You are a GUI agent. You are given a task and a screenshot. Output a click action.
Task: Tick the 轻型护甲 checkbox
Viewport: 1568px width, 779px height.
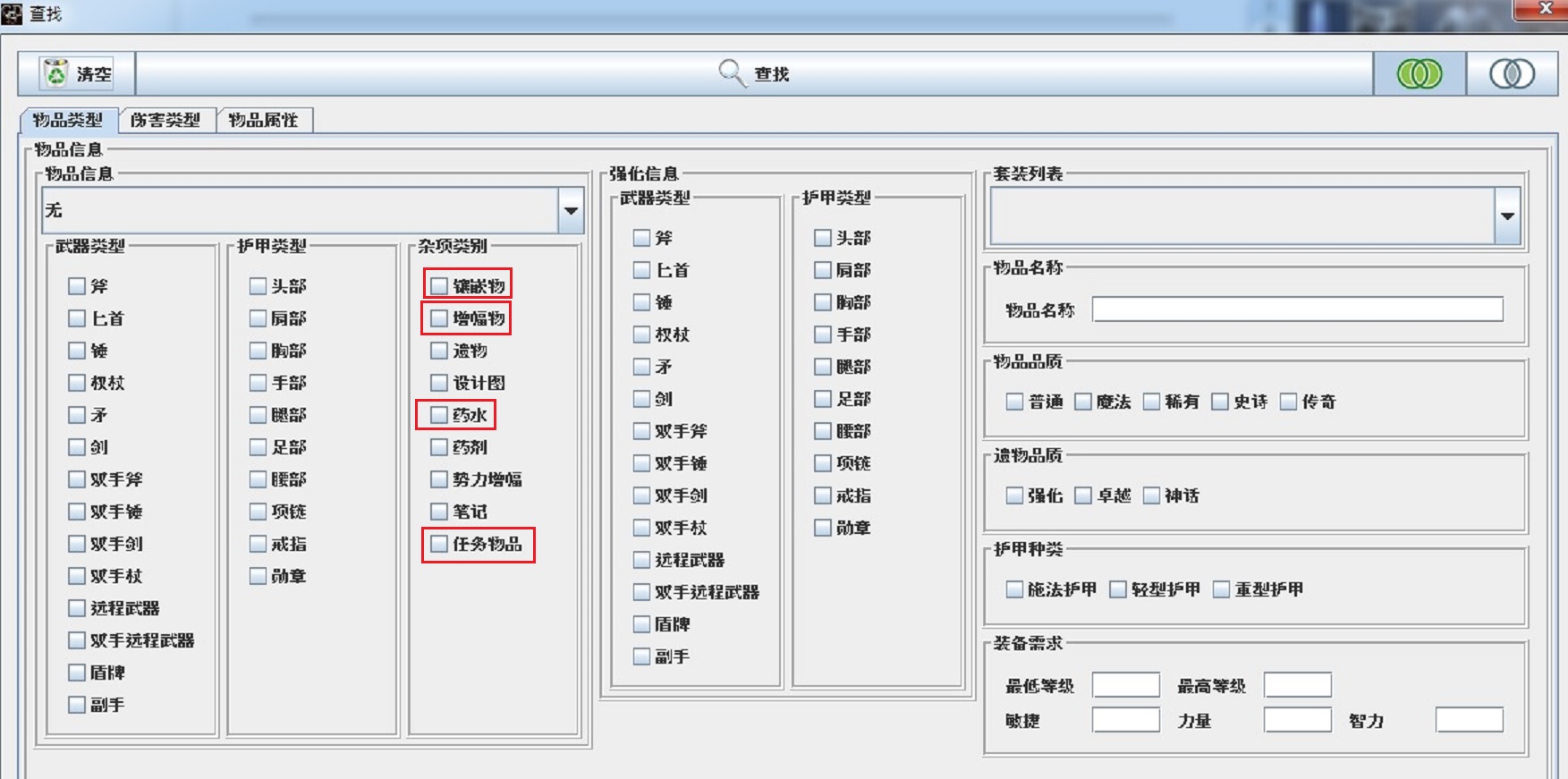[x=1118, y=589]
